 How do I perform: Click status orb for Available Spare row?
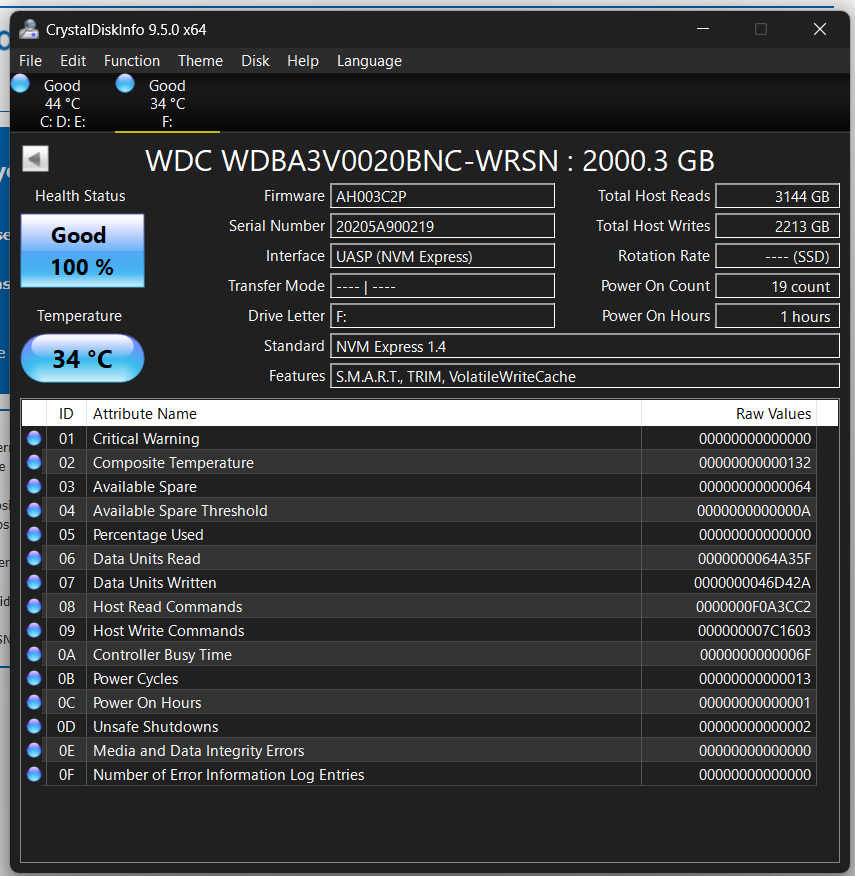(34, 487)
